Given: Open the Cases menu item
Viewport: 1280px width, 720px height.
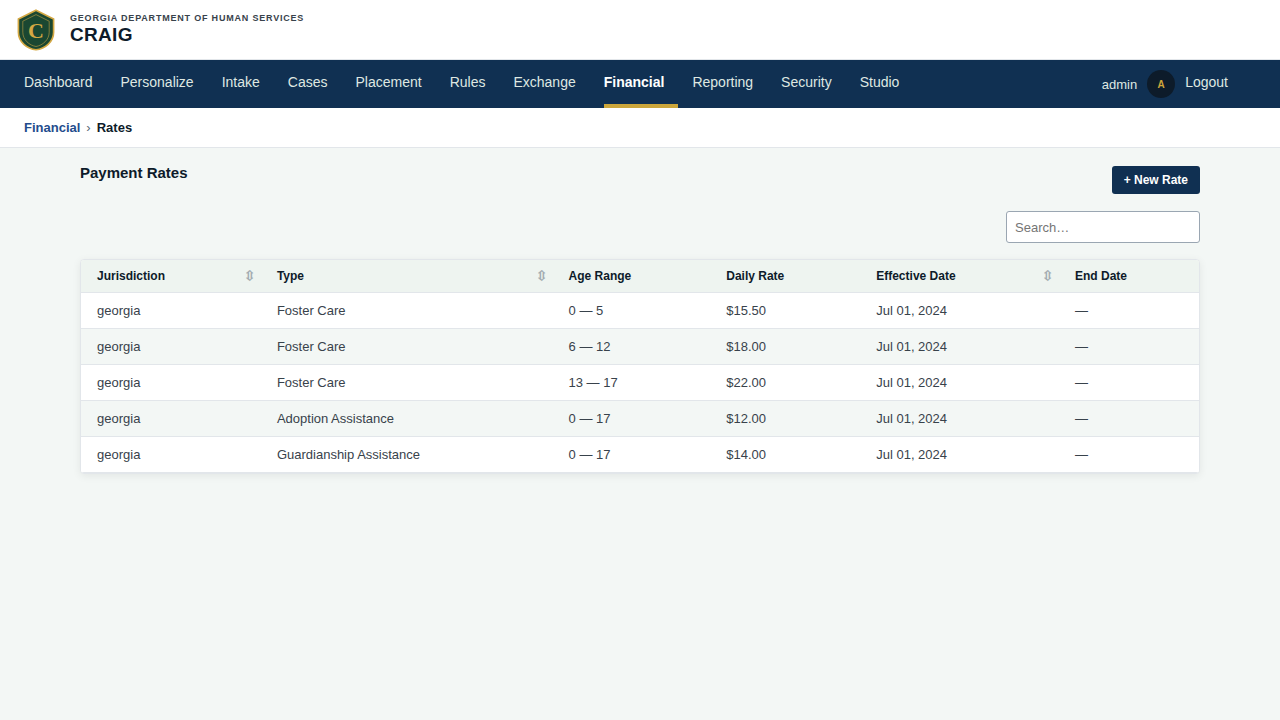Looking at the screenshot, I should point(308,82).
